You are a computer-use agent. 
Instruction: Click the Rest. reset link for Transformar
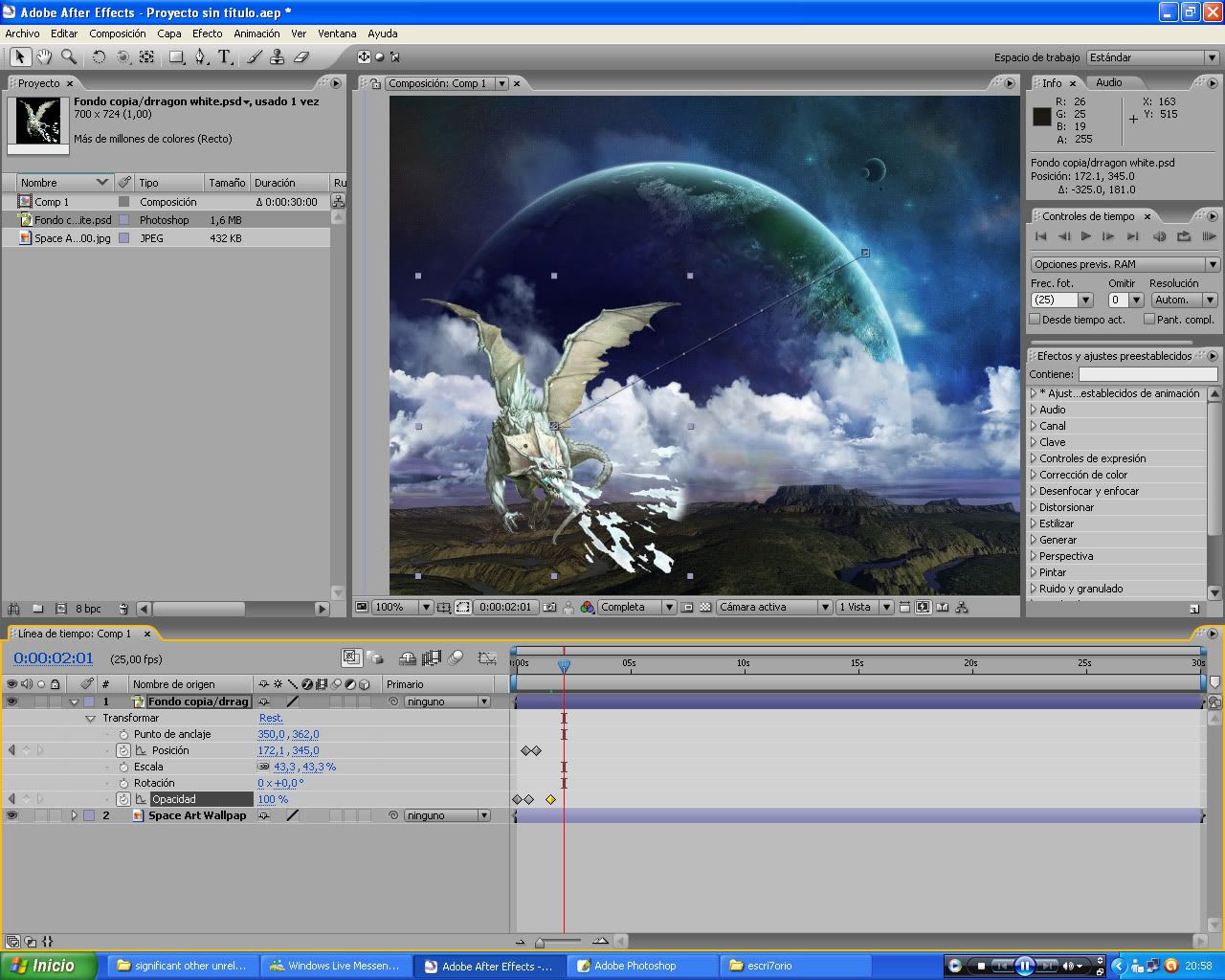point(271,718)
